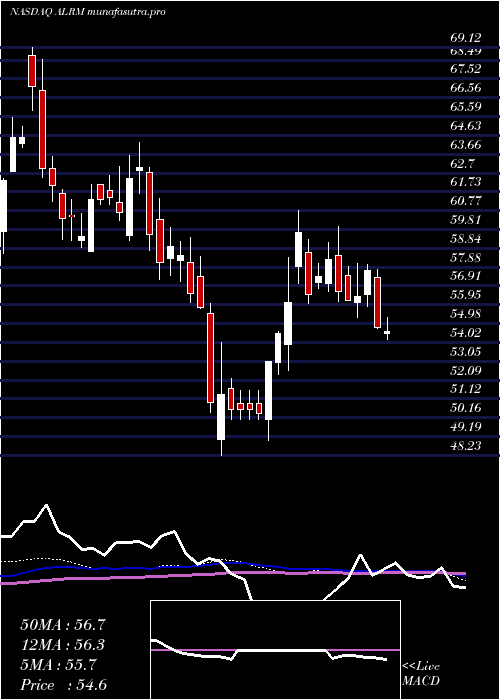Click the <<Live MACD label

421,674
